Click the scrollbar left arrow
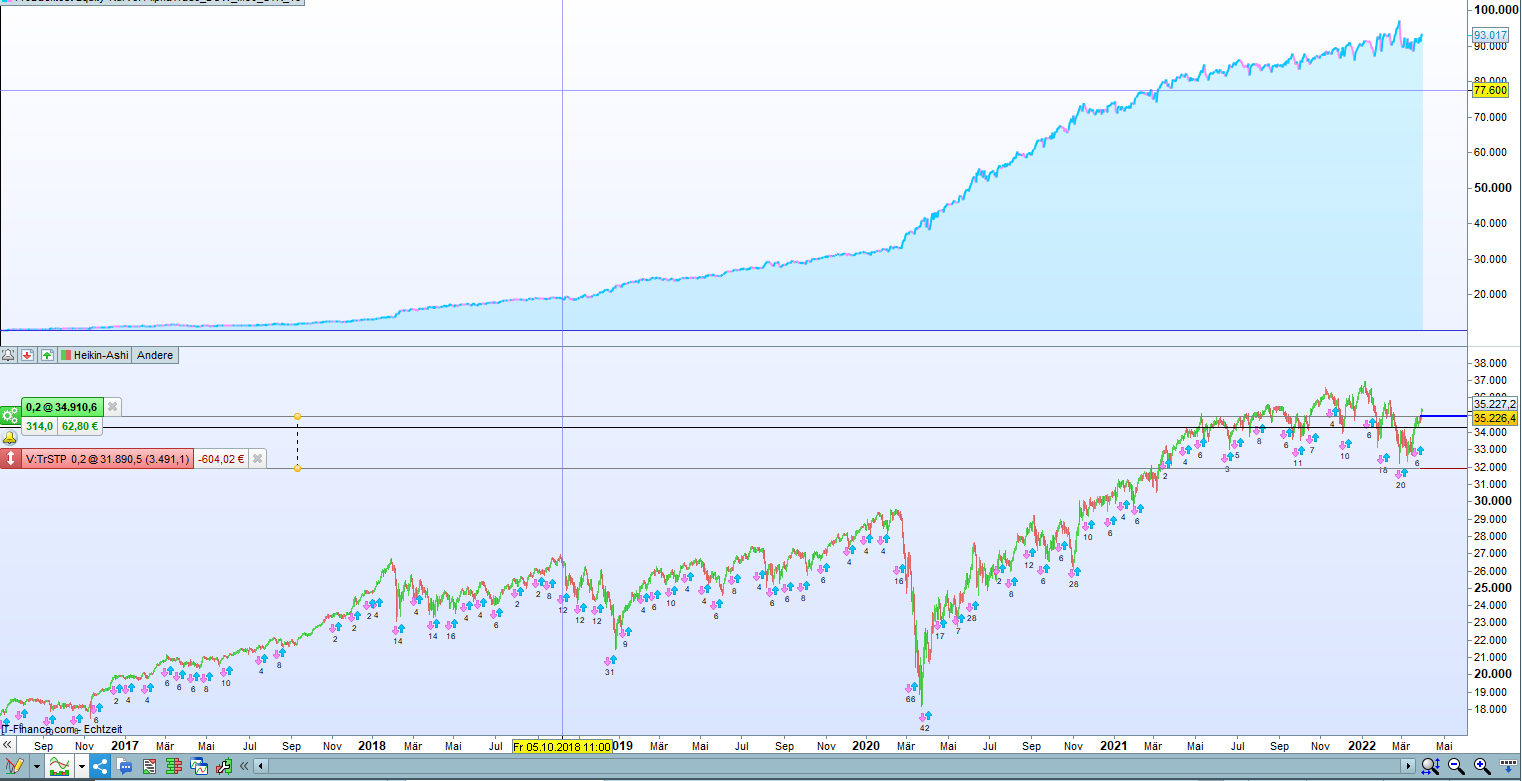The height and width of the screenshot is (781, 1522). tap(261, 767)
